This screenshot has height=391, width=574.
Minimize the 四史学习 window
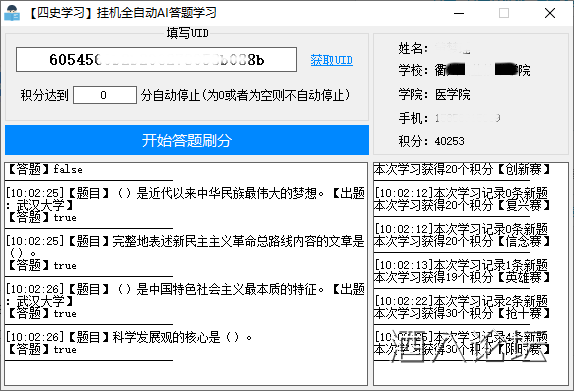coord(459,13)
